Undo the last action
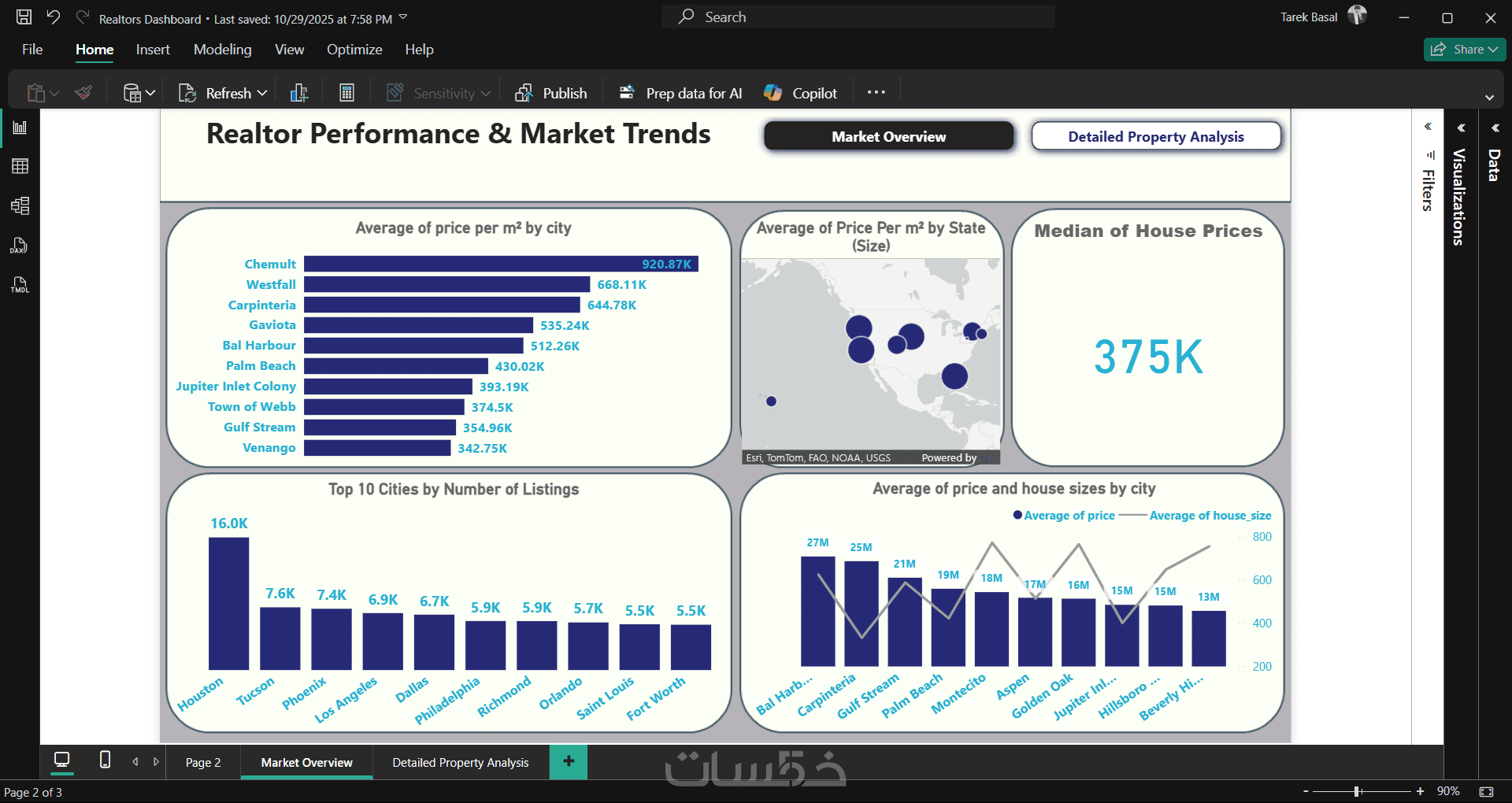 point(54,17)
